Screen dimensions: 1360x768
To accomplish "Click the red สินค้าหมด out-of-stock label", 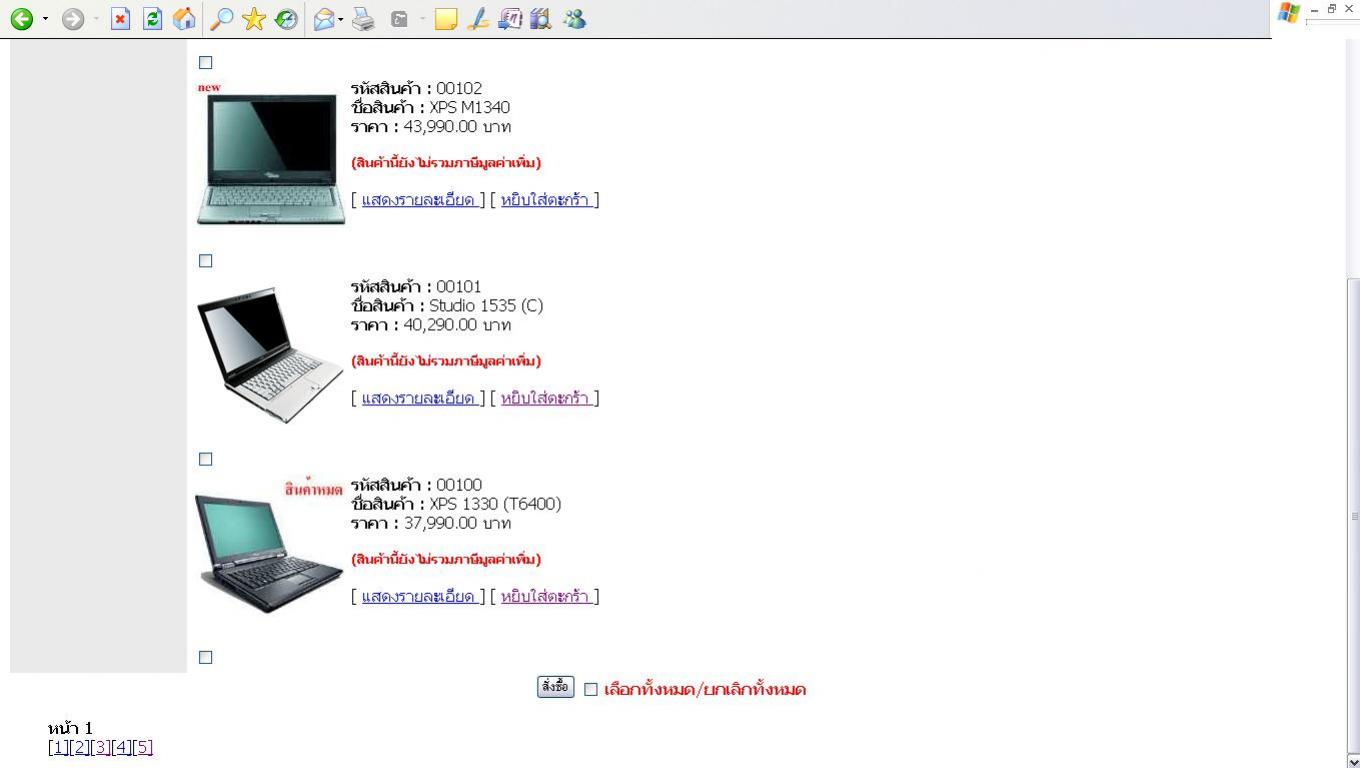I will (313, 488).
